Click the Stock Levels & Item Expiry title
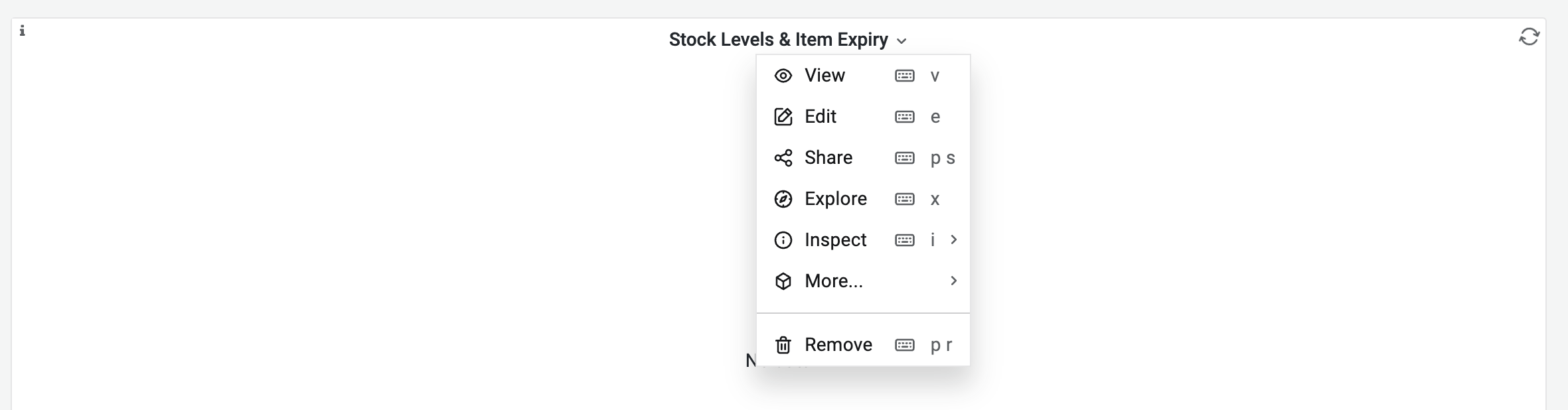The image size is (1568, 410). pos(778,40)
